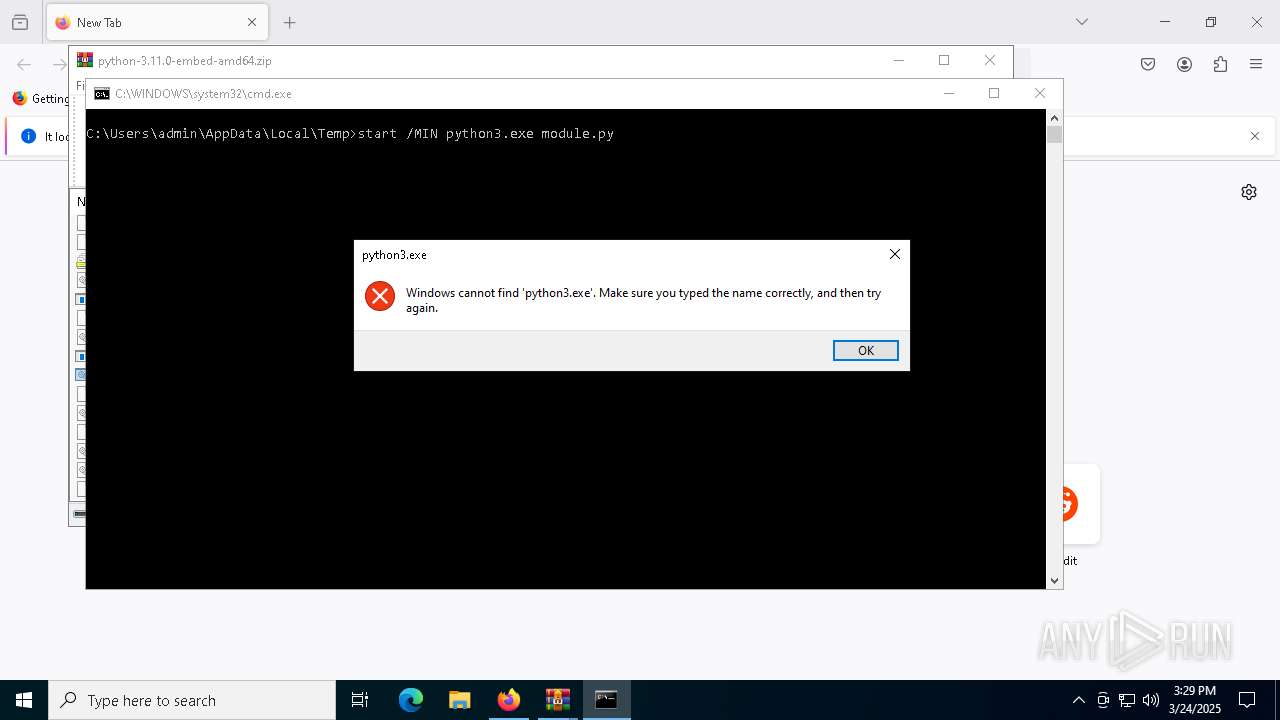Open Firefox application hamburger menu
Screen dimensions: 1280x720
(x=1256, y=64)
